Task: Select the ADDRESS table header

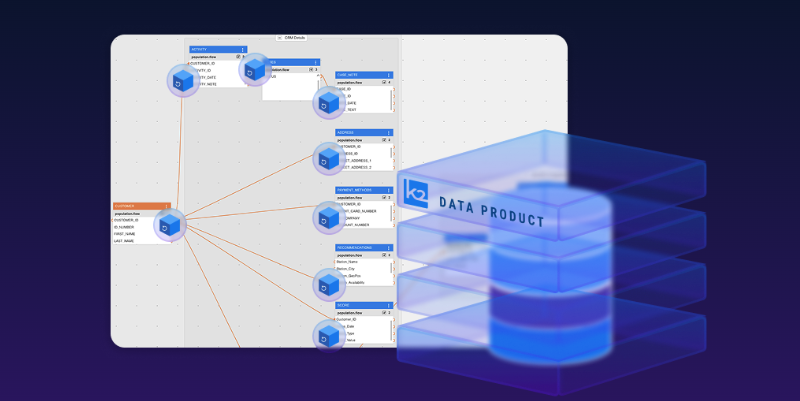Action: pyautogui.click(x=364, y=133)
